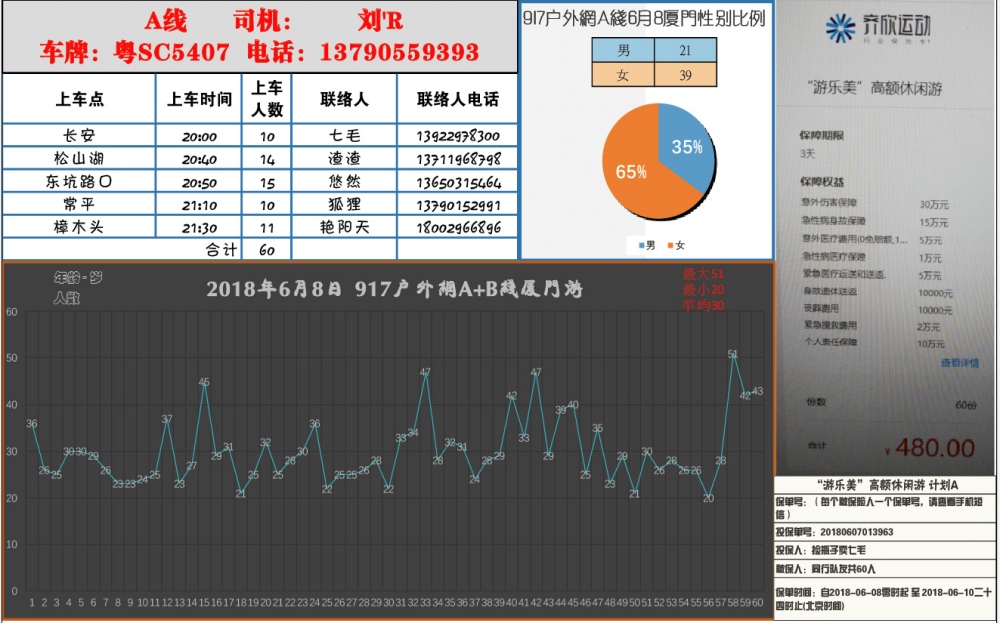
Task: Click the 樟木头 contact phone number
Action: tap(457, 227)
